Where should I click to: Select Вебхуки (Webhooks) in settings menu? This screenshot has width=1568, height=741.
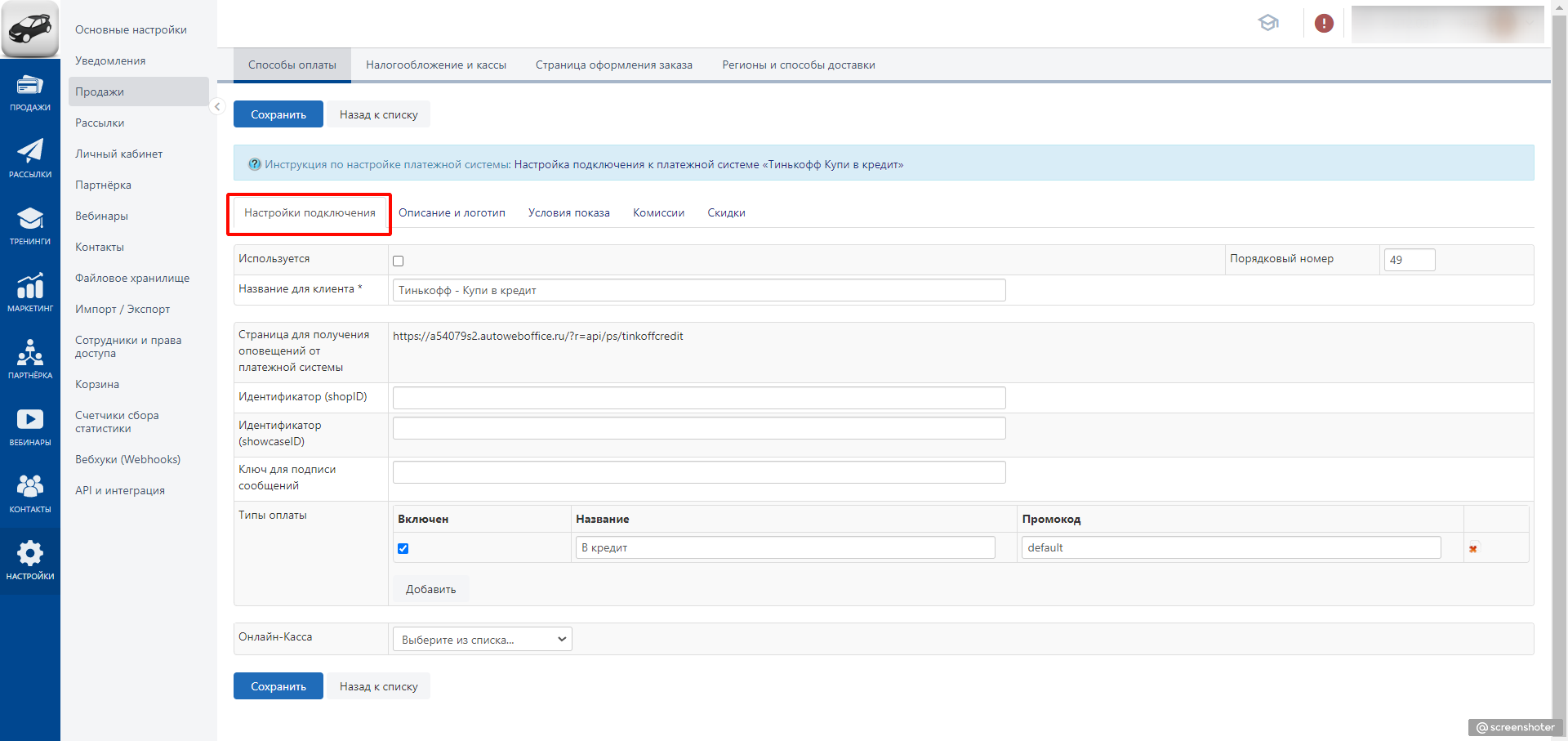pyautogui.click(x=127, y=460)
